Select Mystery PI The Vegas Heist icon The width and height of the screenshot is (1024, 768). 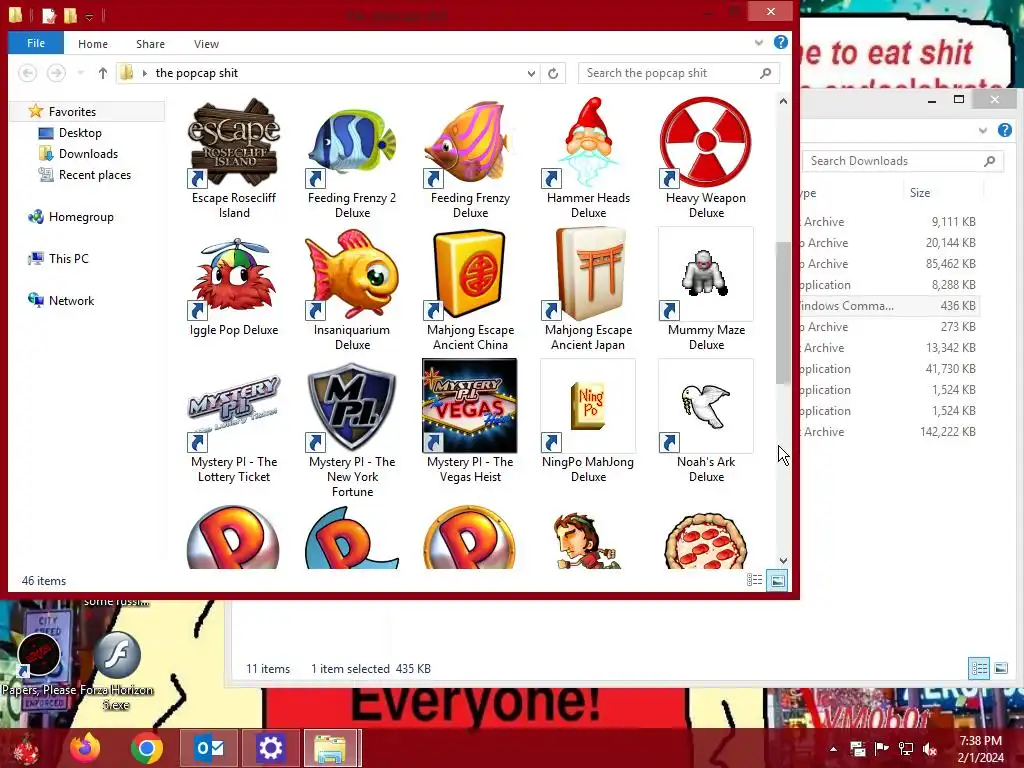point(470,406)
